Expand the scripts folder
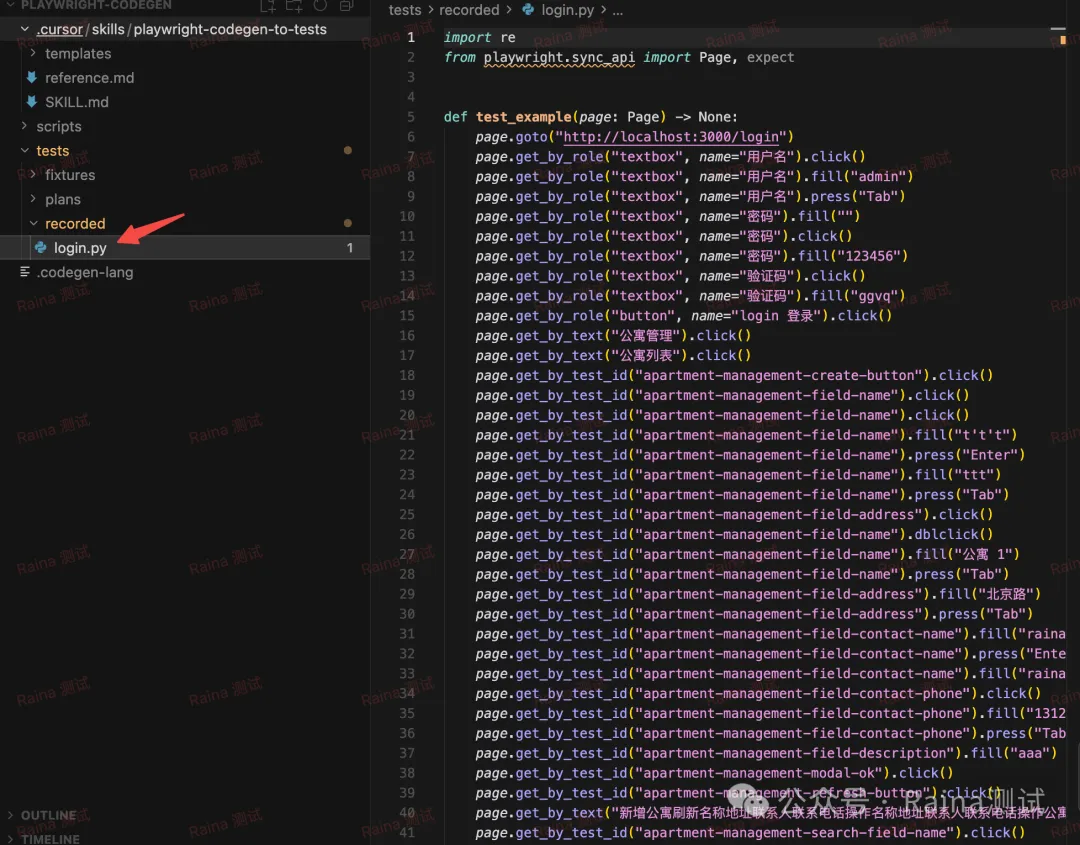Viewport: 1080px width, 845px height. coord(25,126)
